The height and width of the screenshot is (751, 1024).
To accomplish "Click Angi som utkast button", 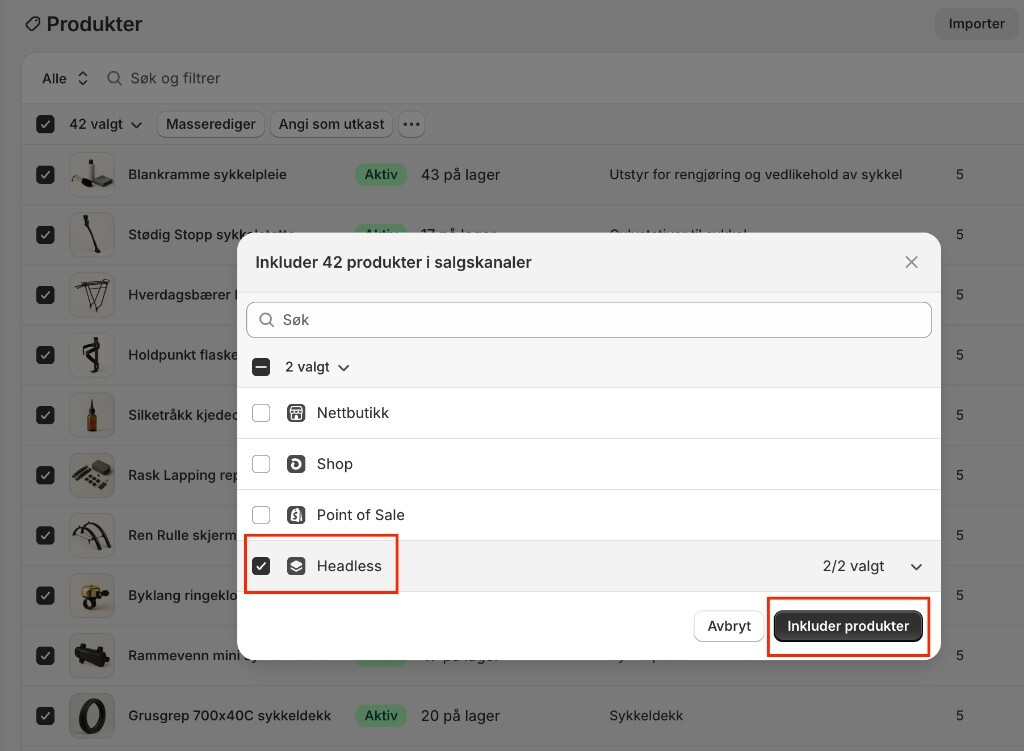I will point(331,124).
